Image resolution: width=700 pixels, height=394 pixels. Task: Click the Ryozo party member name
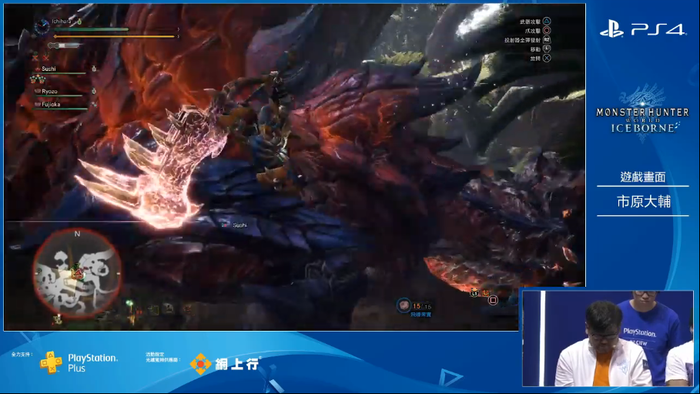click(49, 91)
